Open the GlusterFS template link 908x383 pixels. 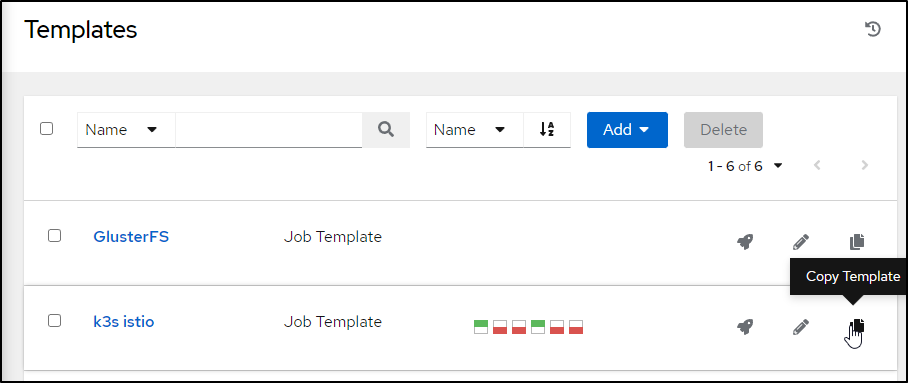tap(131, 236)
